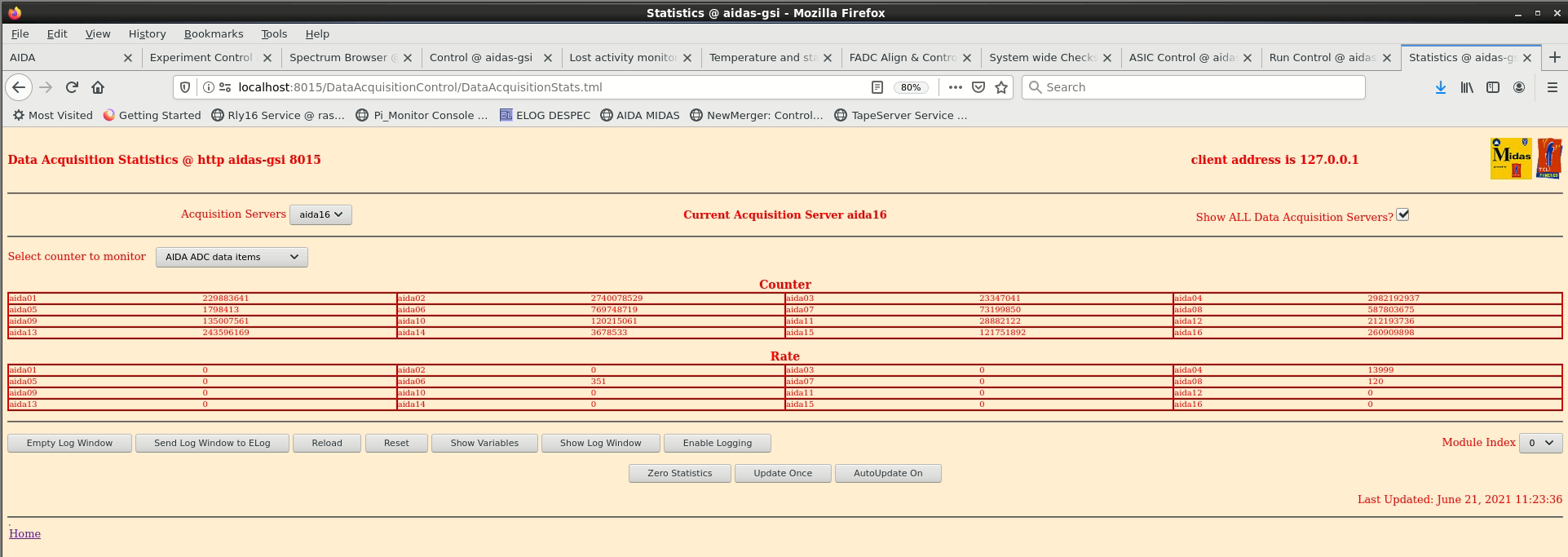Open the AIDA ADC data items dropdown
The image size is (1568, 557).
[x=232, y=257]
